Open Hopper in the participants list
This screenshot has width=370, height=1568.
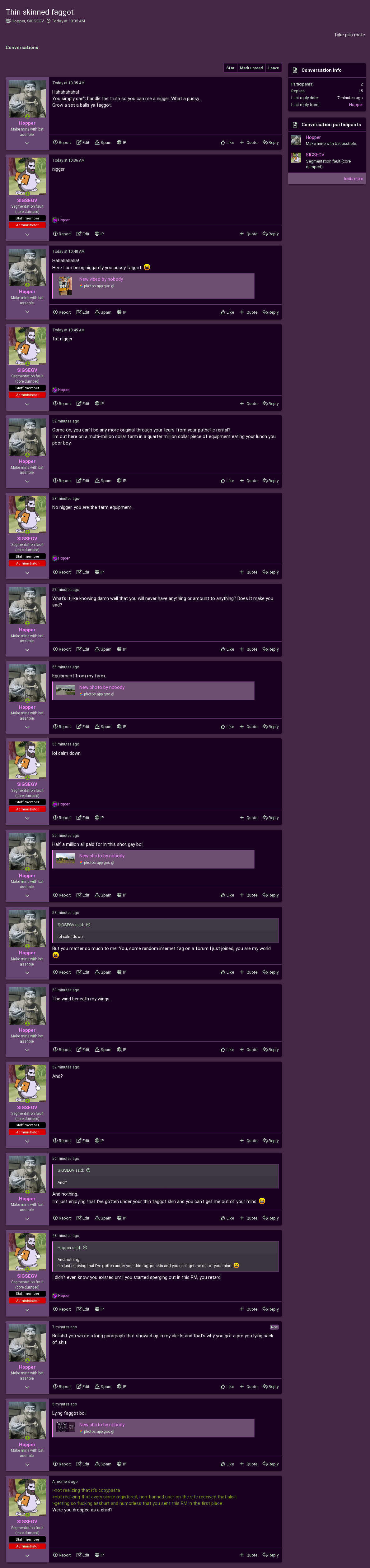click(x=313, y=138)
